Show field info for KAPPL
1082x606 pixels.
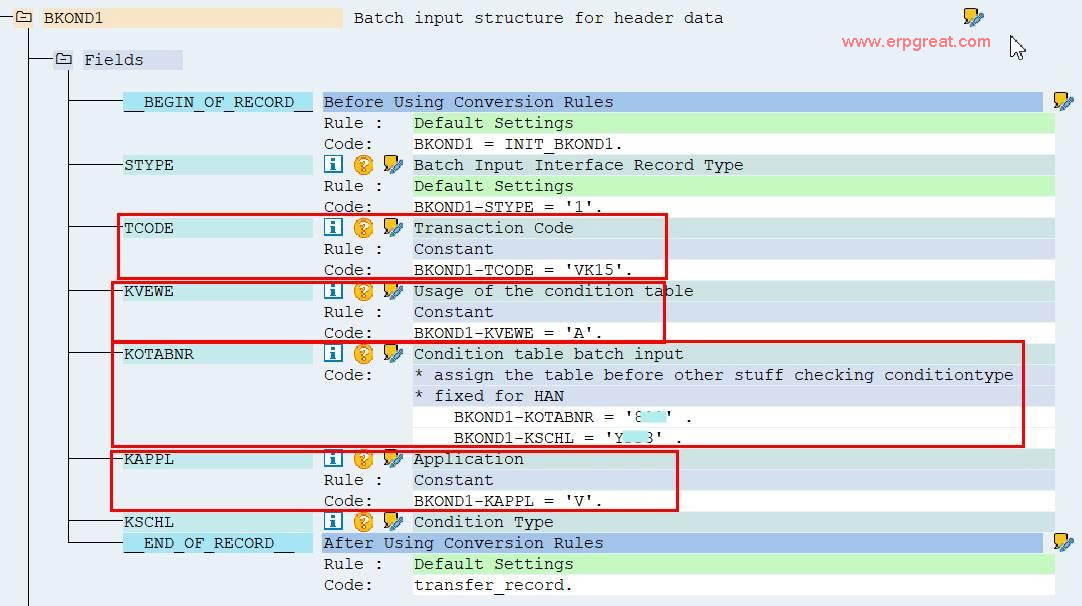point(333,458)
